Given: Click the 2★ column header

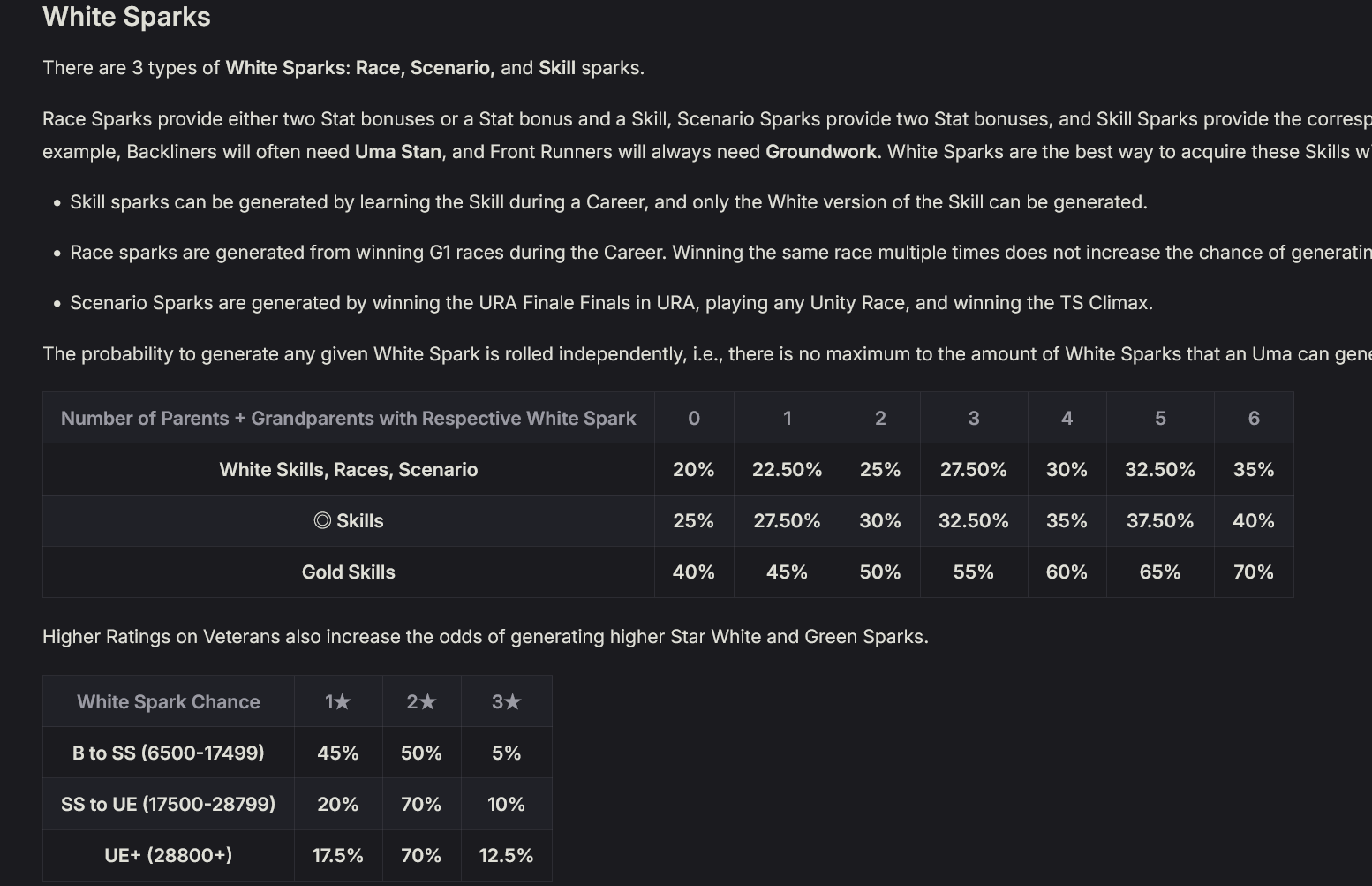Looking at the screenshot, I should click(421, 701).
